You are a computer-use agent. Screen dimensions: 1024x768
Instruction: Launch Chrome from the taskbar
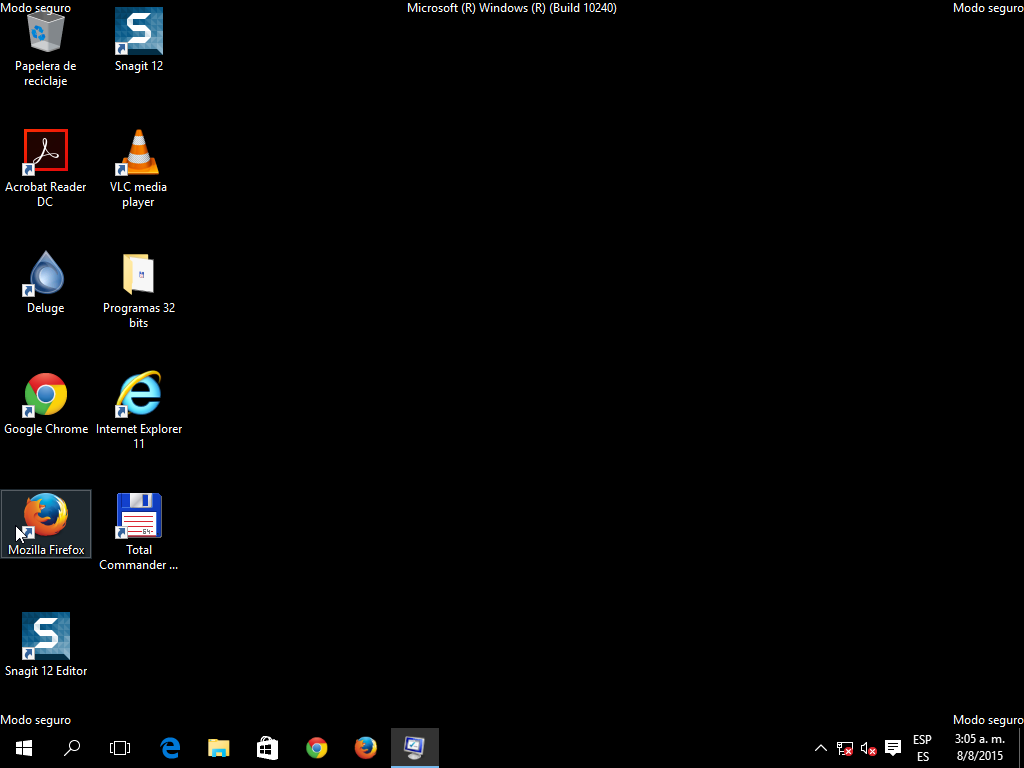[317, 748]
